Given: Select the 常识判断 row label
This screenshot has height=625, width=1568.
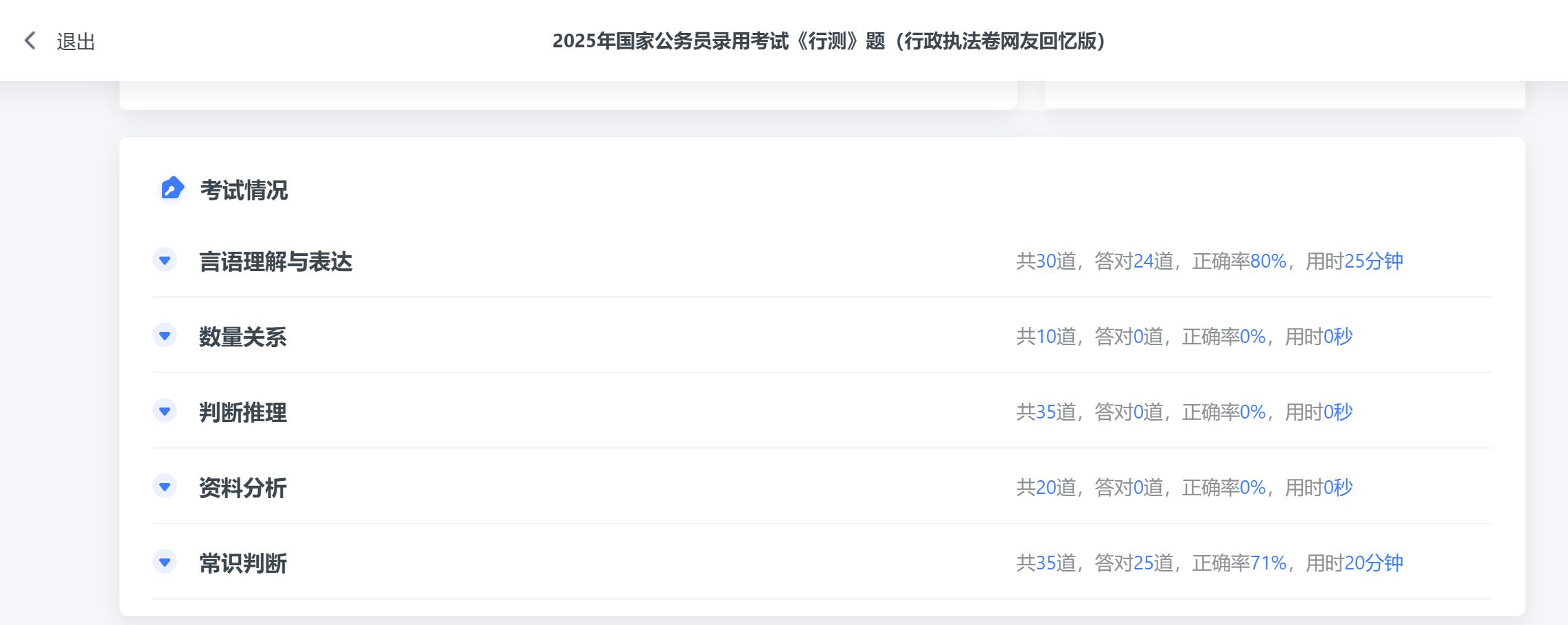Looking at the screenshot, I should click(x=242, y=563).
